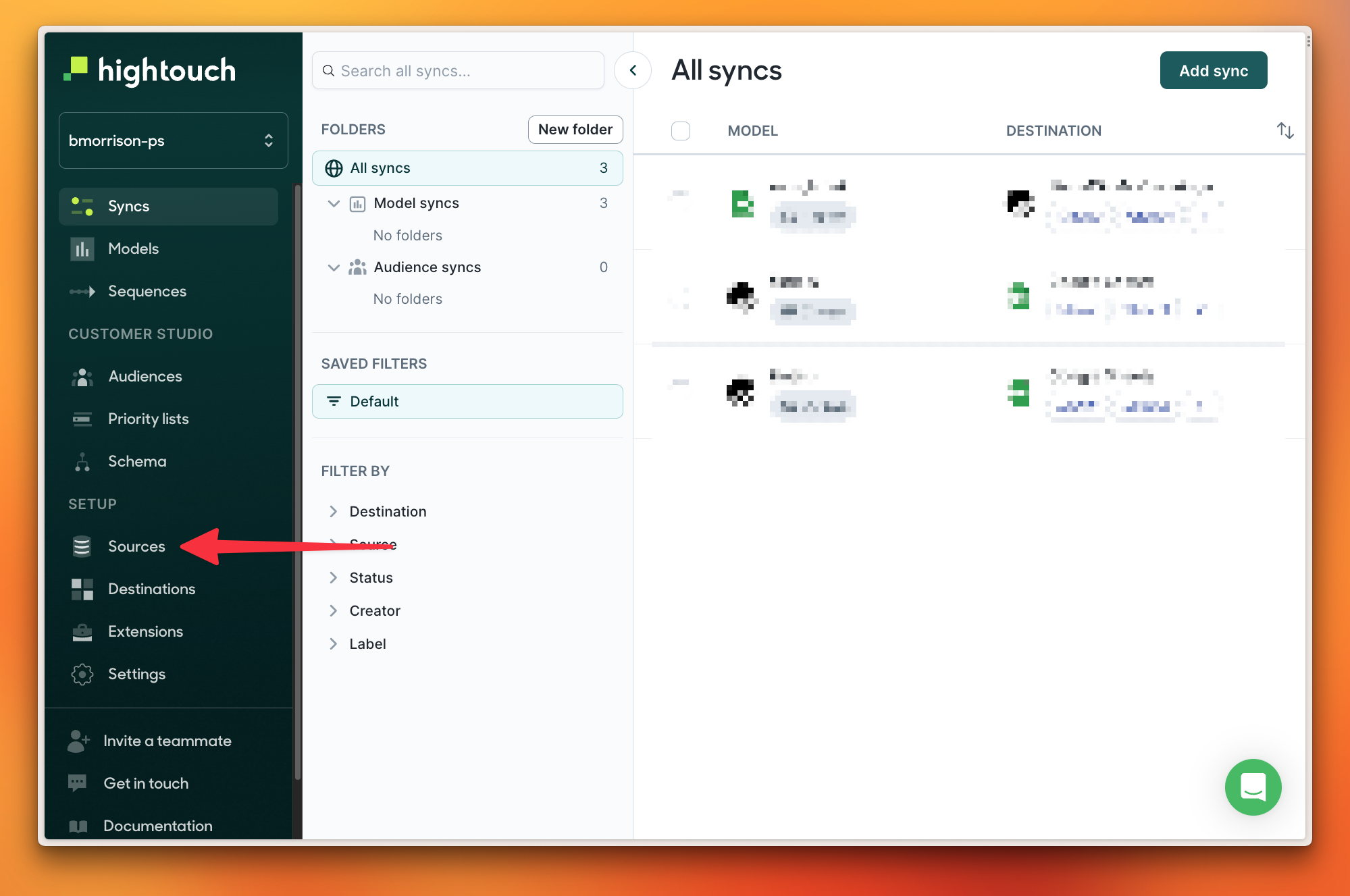Focus the Search all syncs field

pos(458,70)
